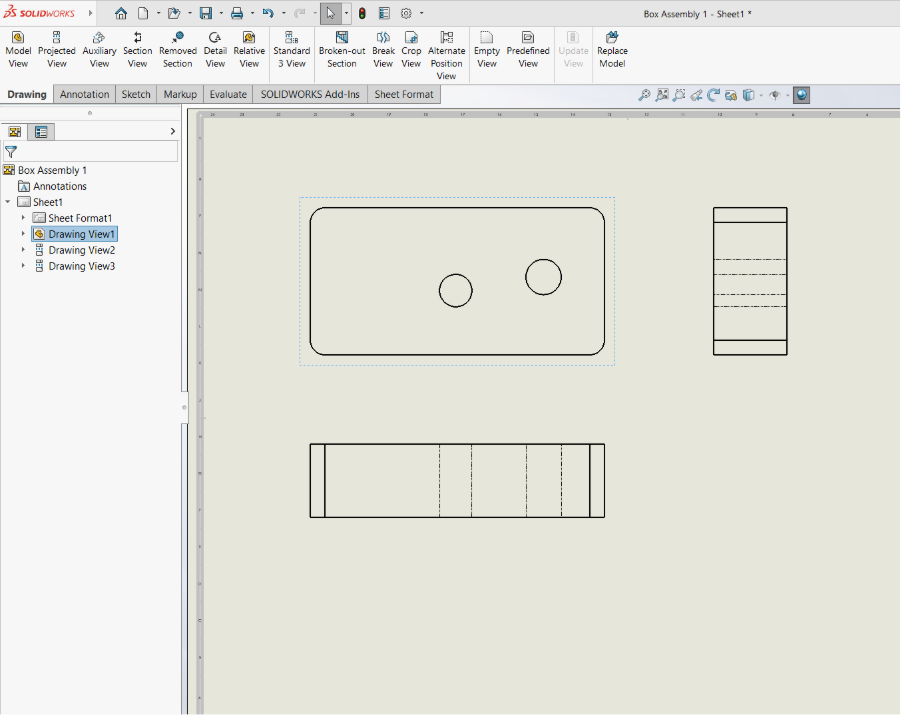Image resolution: width=903 pixels, height=715 pixels.
Task: Choose the Removed Section tool
Action: (x=177, y=50)
